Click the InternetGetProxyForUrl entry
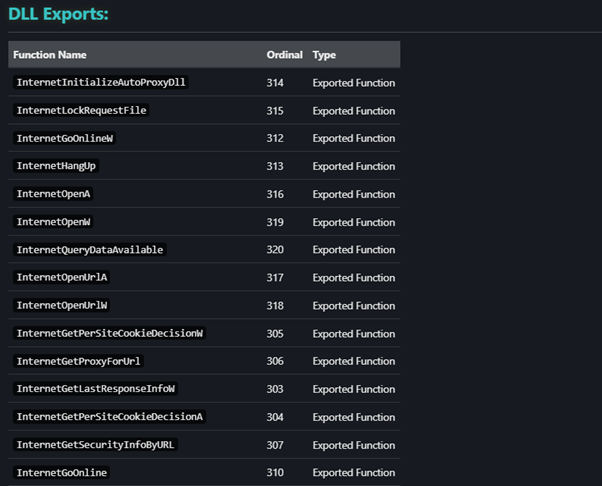This screenshot has width=602, height=486. pos(78,361)
